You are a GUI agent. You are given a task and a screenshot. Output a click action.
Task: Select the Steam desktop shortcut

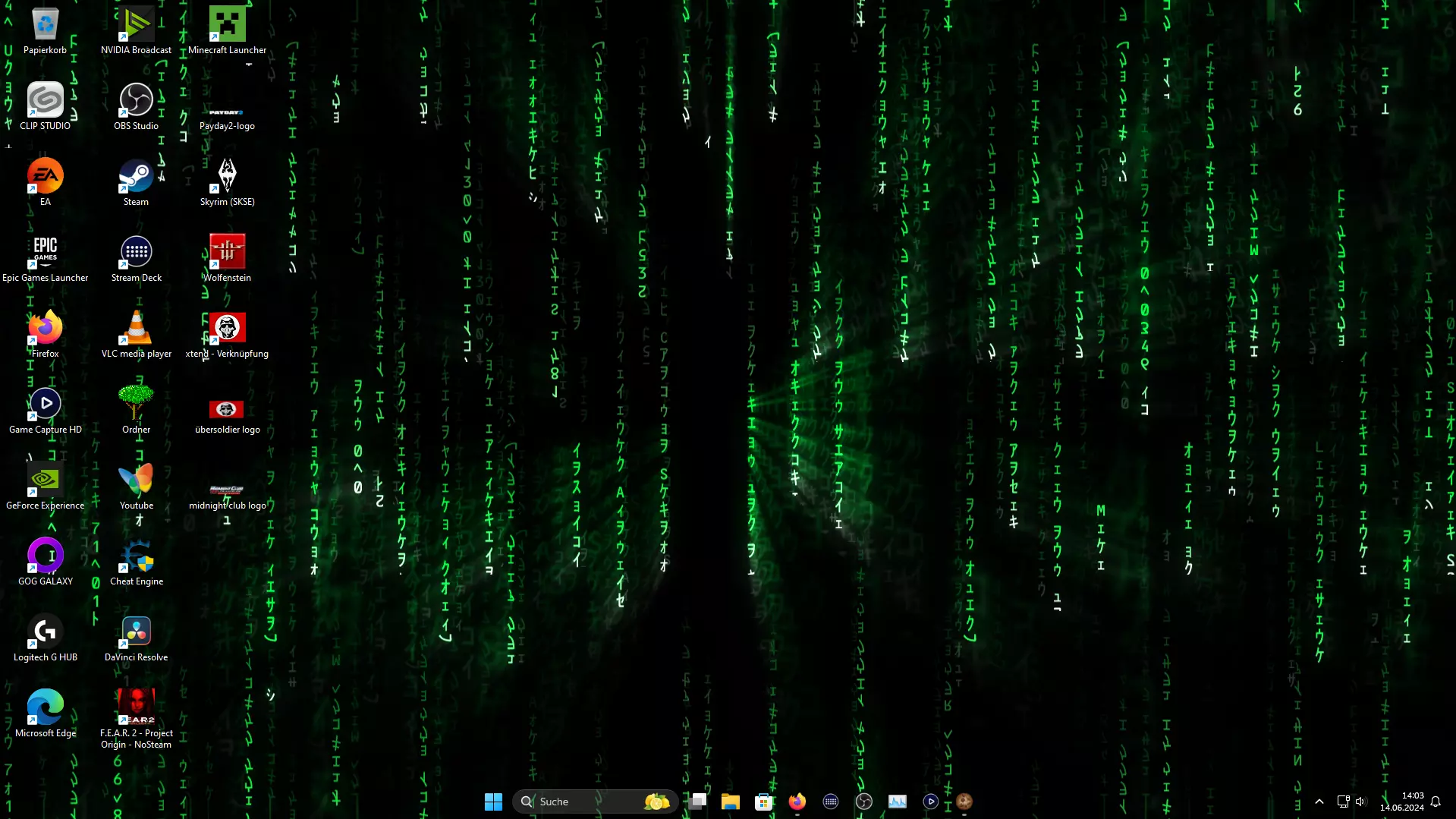point(136,183)
